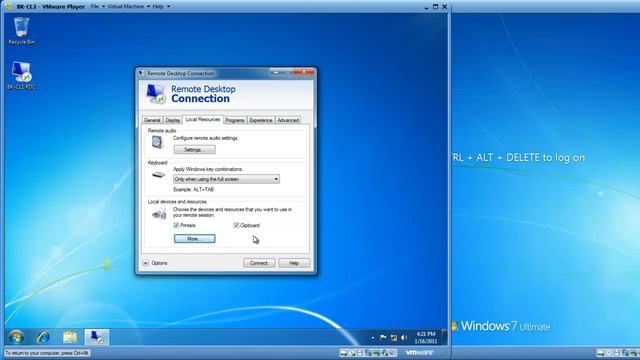This screenshot has width=640, height=360.
Task: Open the Virtual Machine menu
Action: [128, 7]
